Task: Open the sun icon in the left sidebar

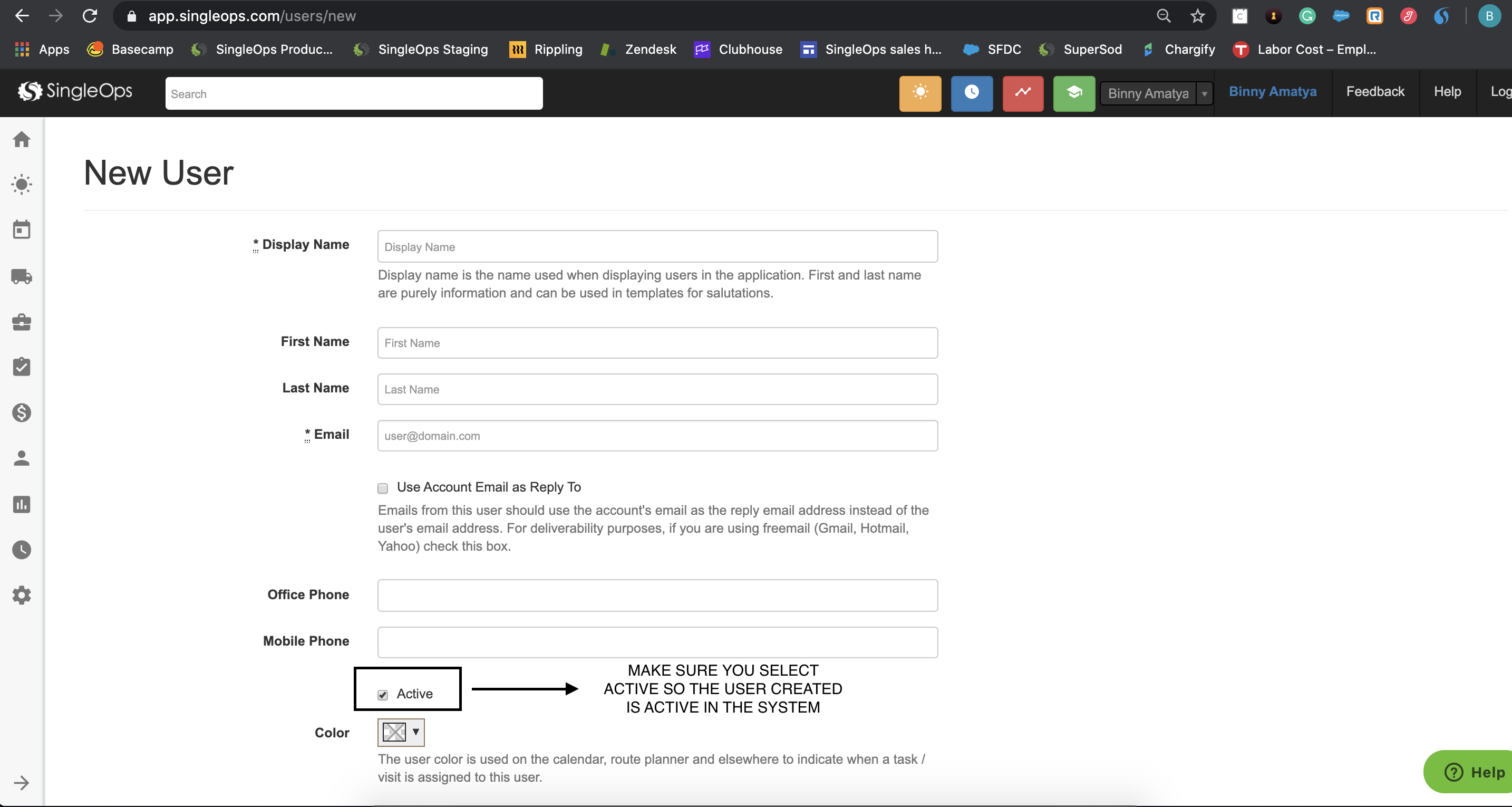Action: coord(22,185)
